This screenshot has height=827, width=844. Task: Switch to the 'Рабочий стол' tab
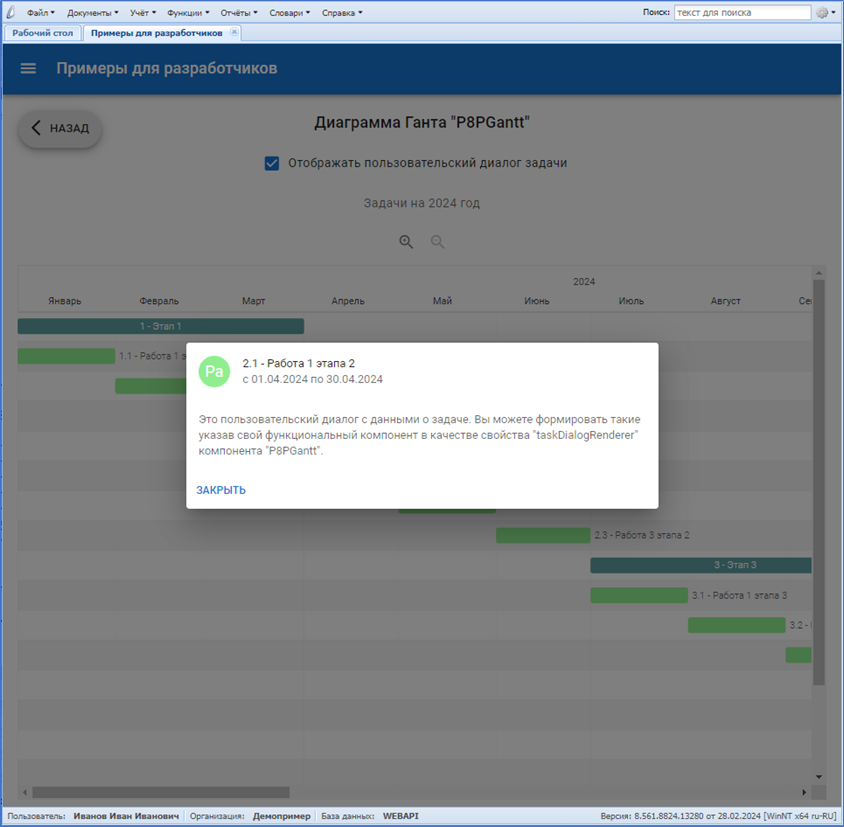[x=43, y=33]
